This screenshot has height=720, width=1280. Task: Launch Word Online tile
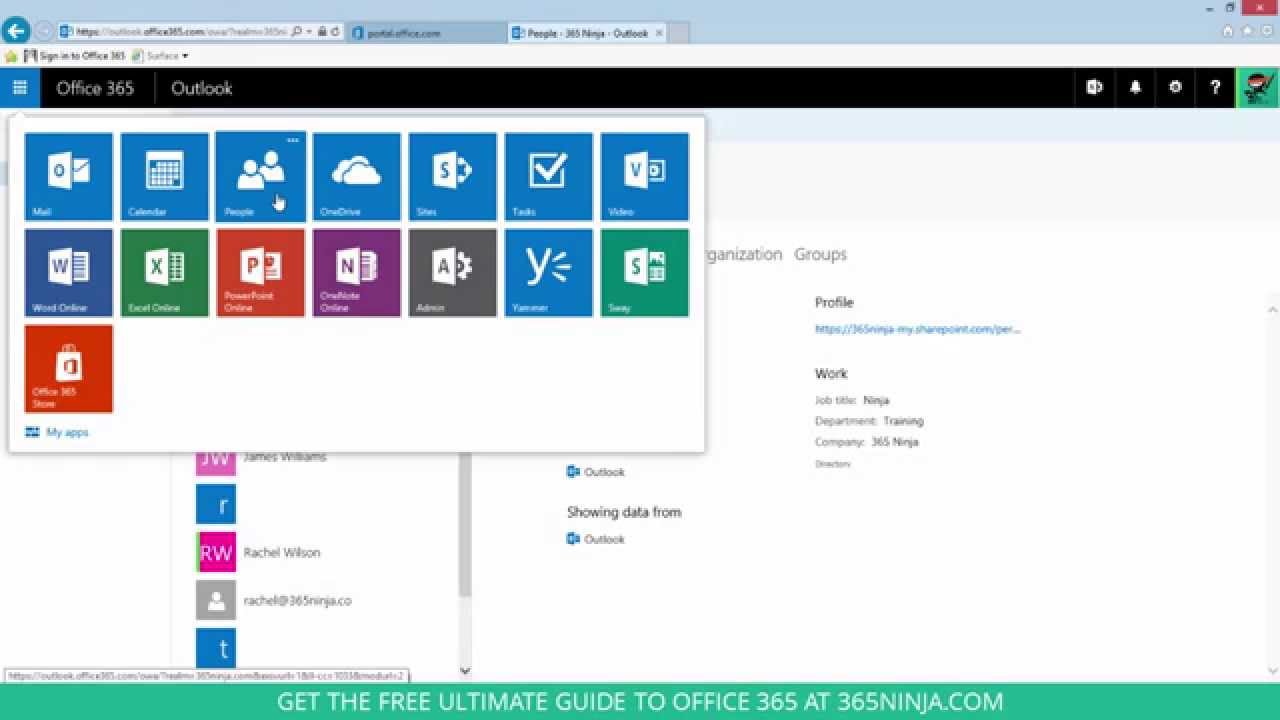click(x=69, y=273)
